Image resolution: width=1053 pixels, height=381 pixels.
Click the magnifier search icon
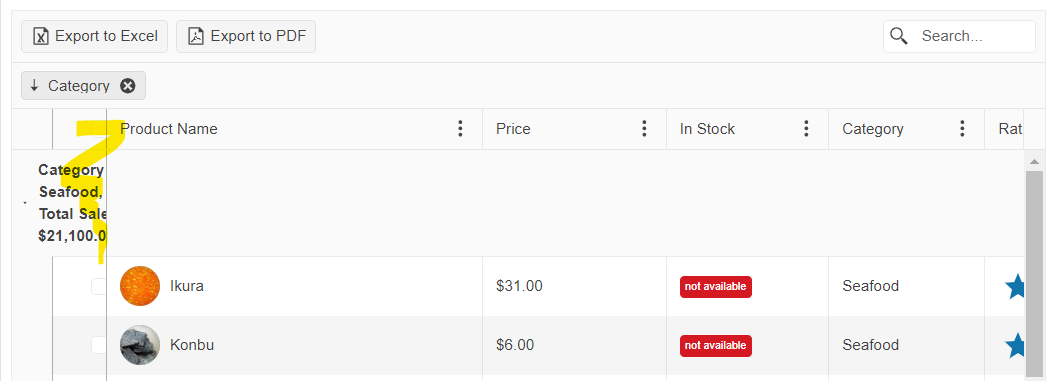899,36
